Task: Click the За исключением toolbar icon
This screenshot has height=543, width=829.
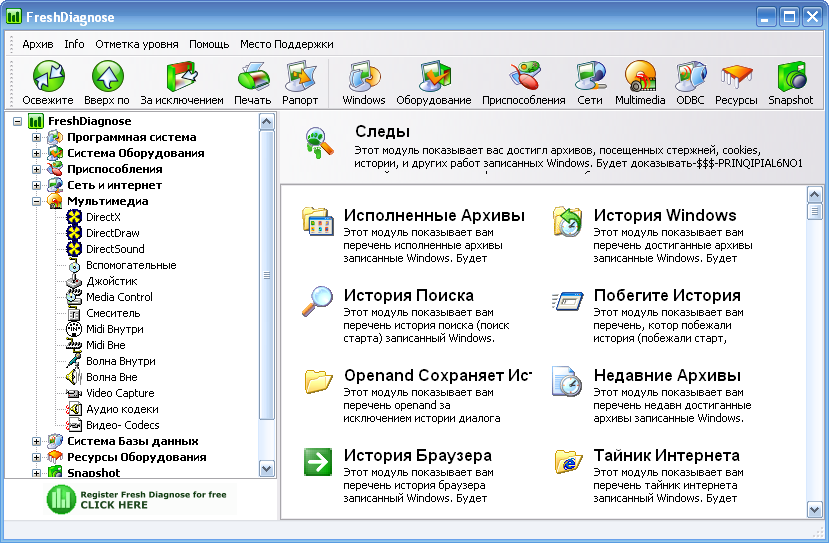Action: point(182,77)
